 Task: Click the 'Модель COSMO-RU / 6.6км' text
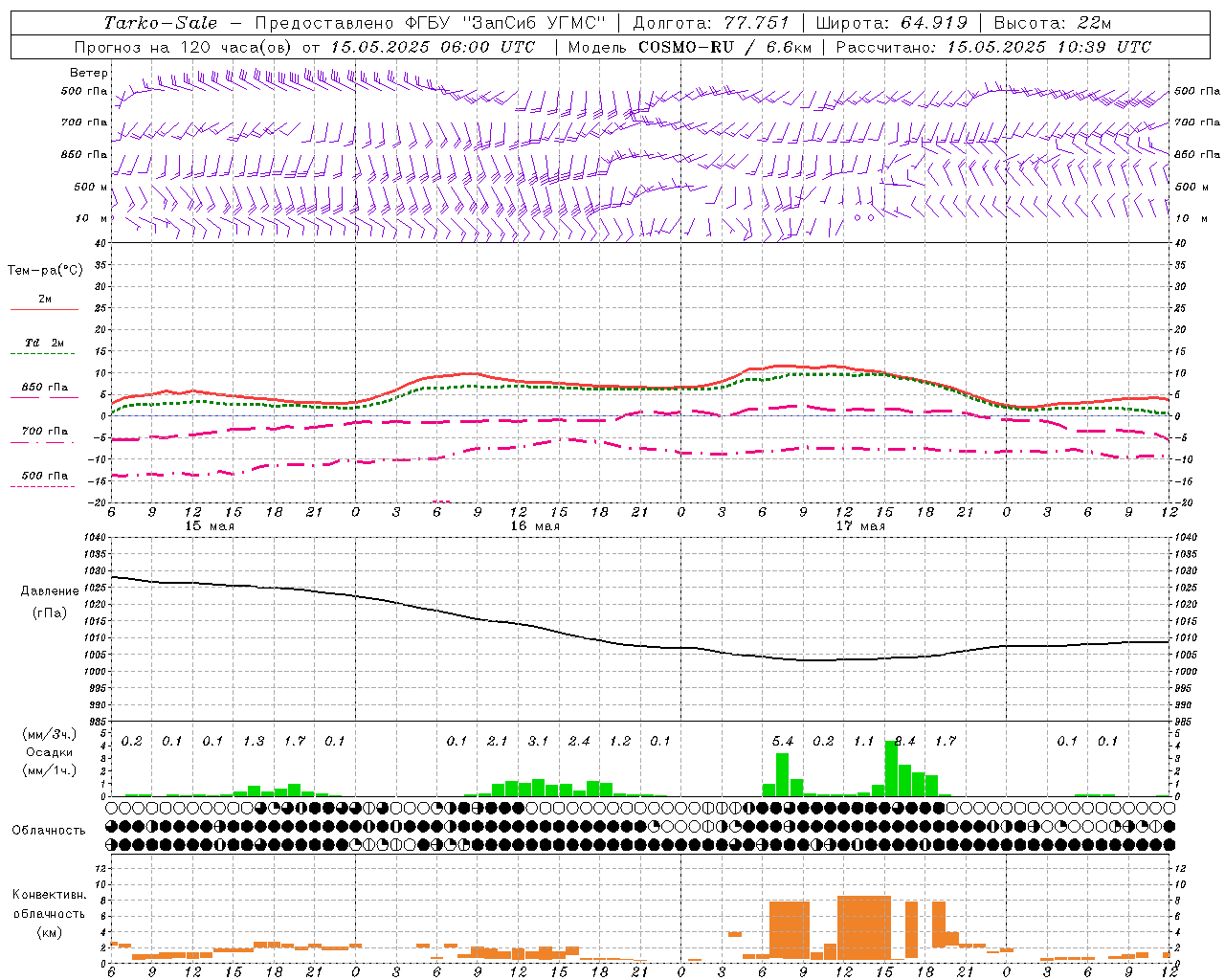pos(689,47)
